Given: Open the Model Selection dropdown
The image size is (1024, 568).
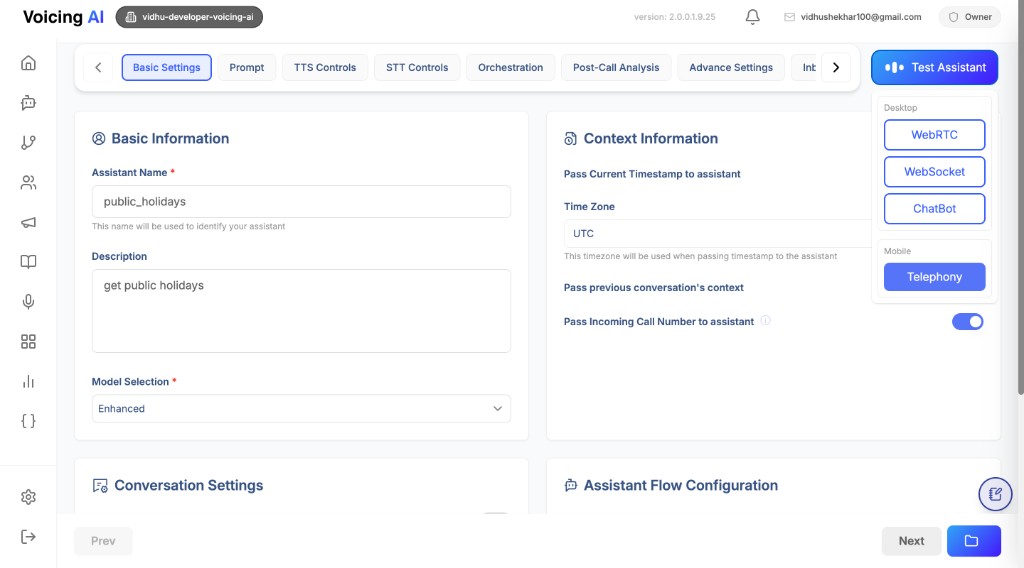Looking at the screenshot, I should (x=301, y=409).
